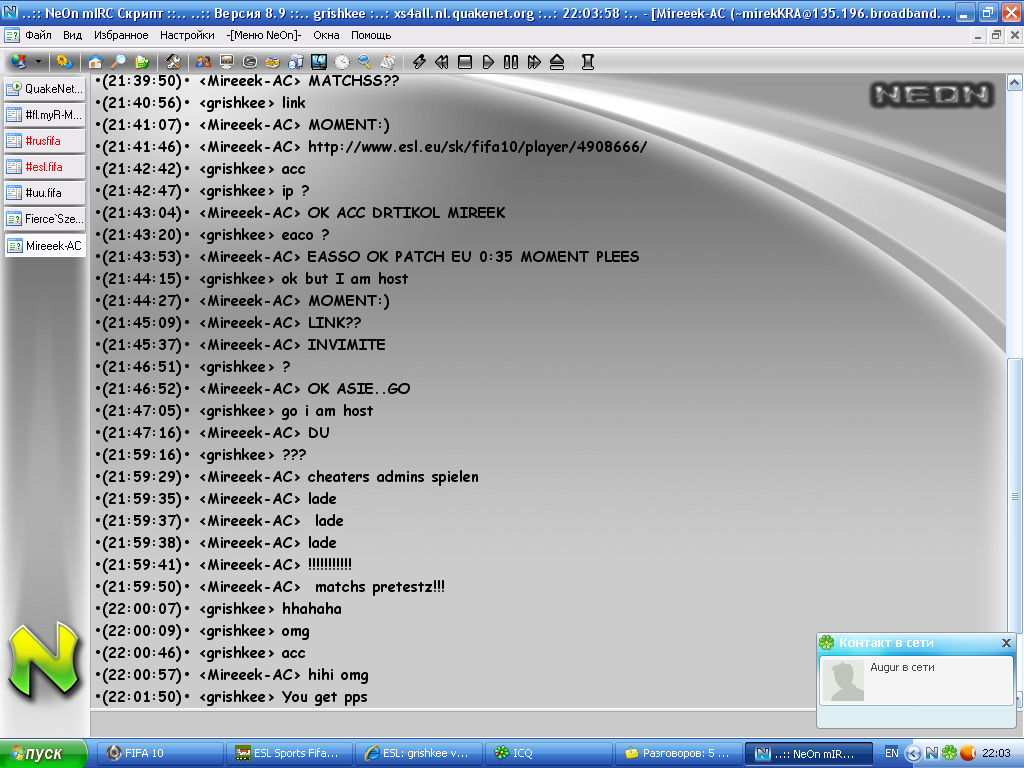Viewport: 1024px width, 768px height.
Task: Click the music notes media icon
Action: (x=296, y=62)
